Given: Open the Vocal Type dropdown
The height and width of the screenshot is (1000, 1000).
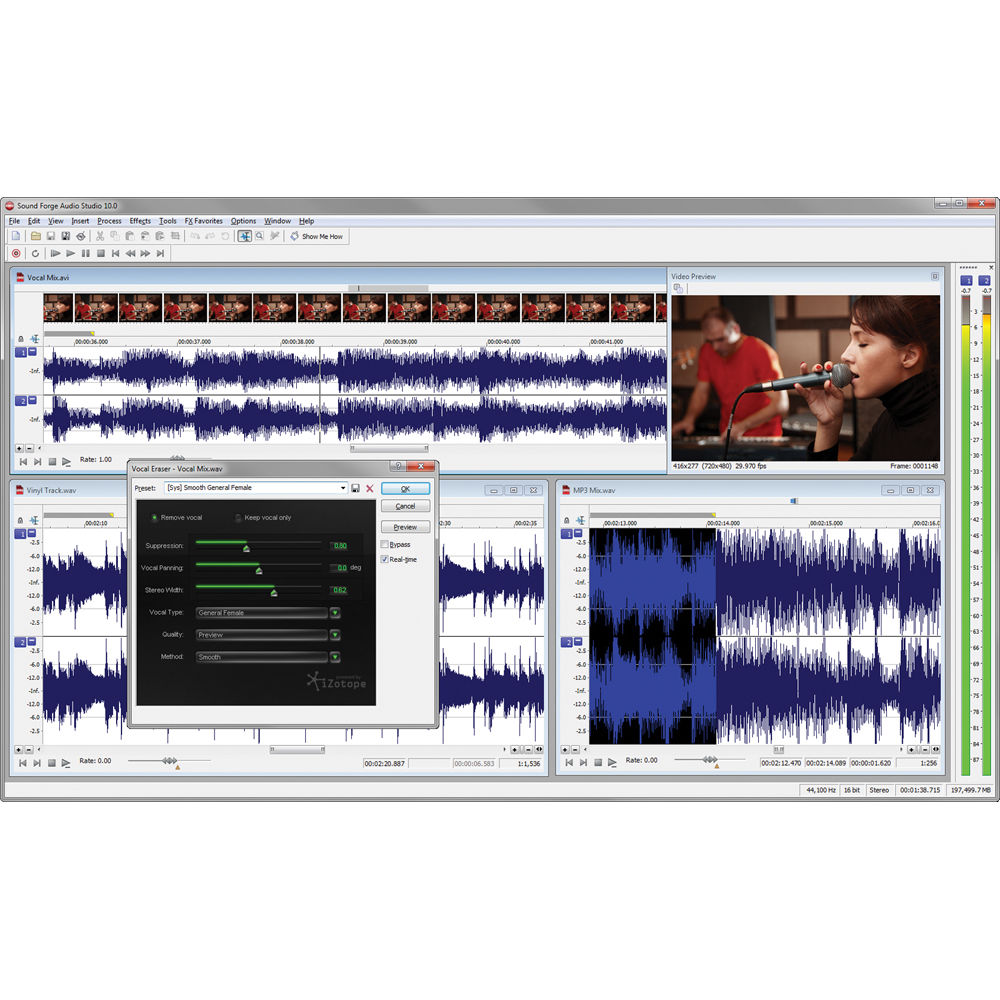Looking at the screenshot, I should click(335, 613).
